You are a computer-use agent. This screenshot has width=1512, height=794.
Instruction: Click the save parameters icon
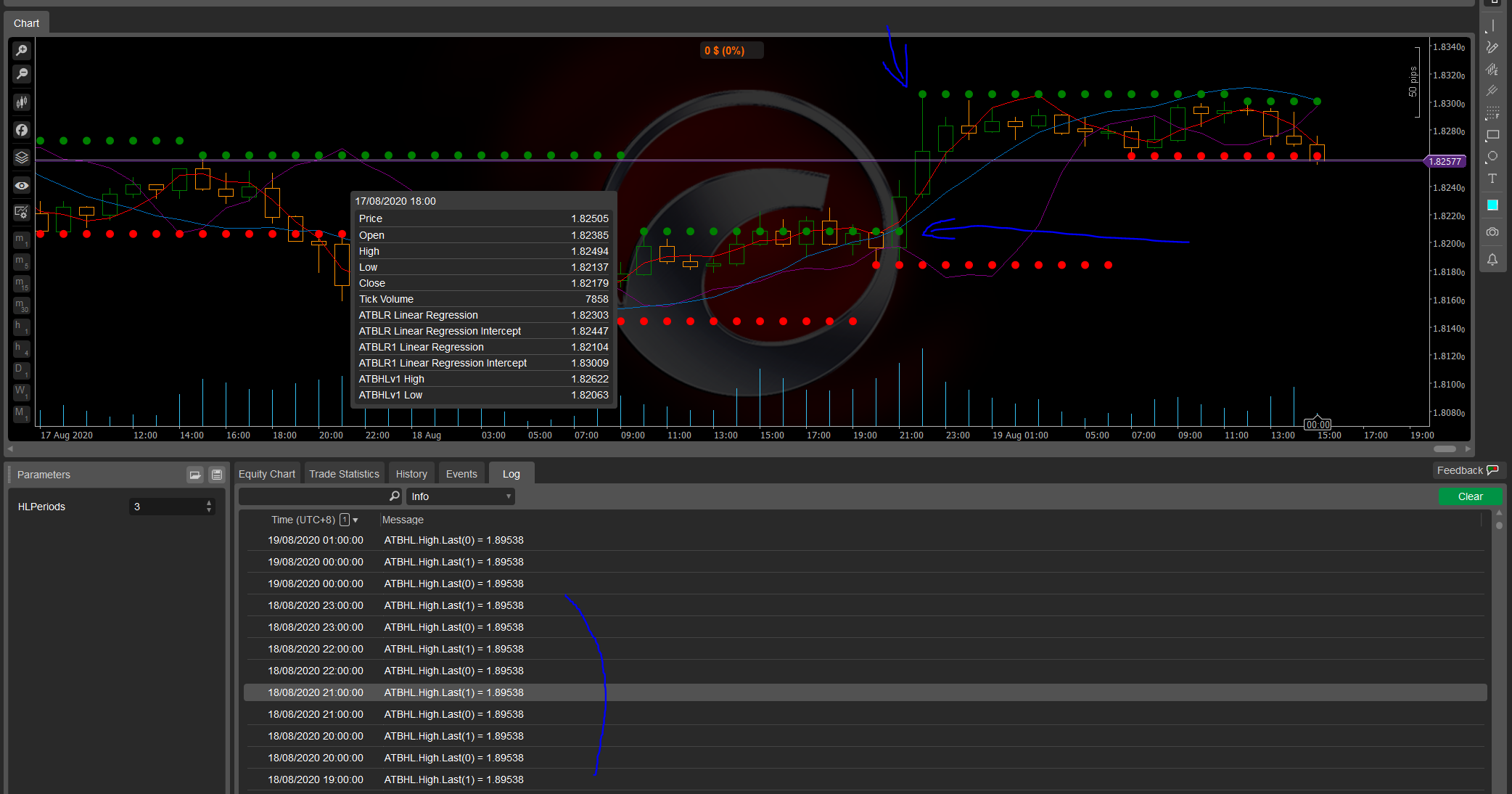216,475
